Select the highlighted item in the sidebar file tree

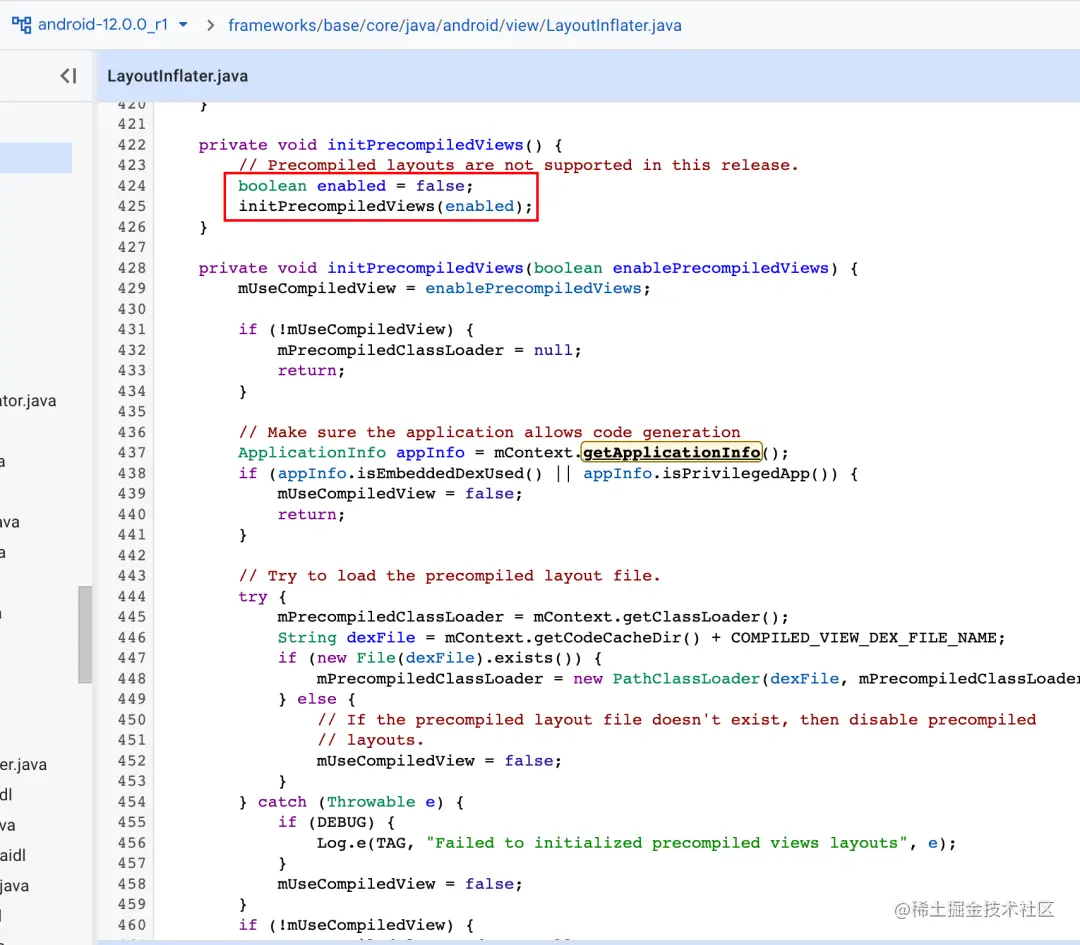tap(36, 158)
